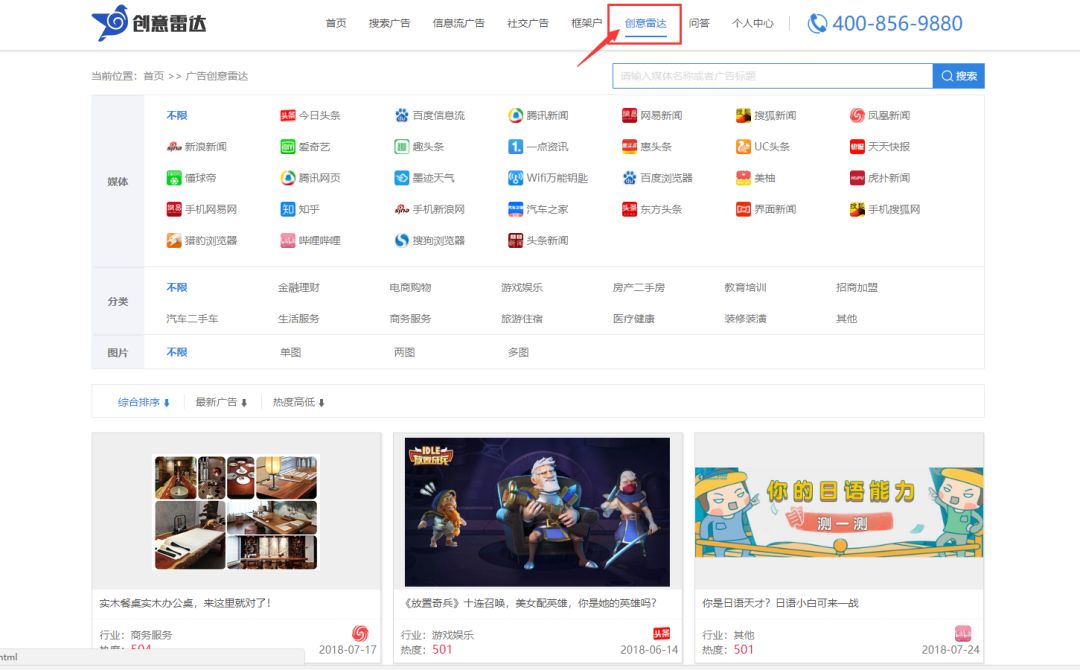Choose the 腾讯新闻 media icon

[x=515, y=116]
